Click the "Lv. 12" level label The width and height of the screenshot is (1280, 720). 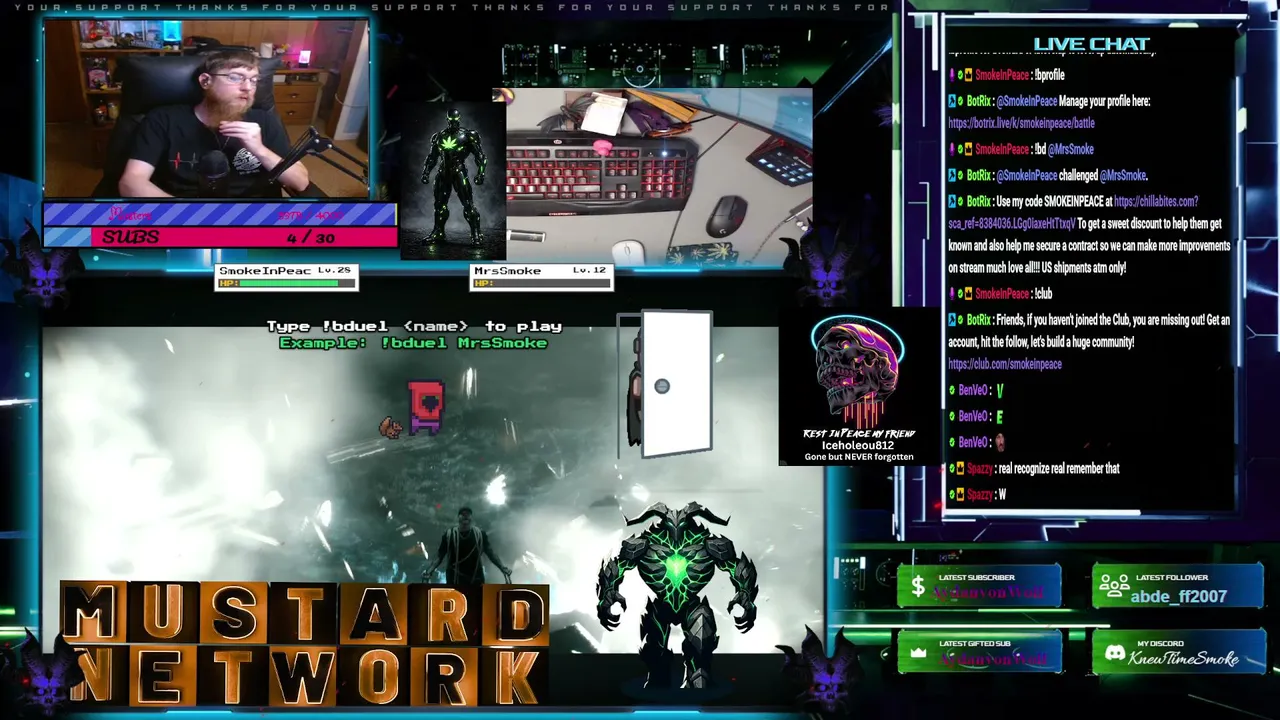pyautogui.click(x=589, y=271)
